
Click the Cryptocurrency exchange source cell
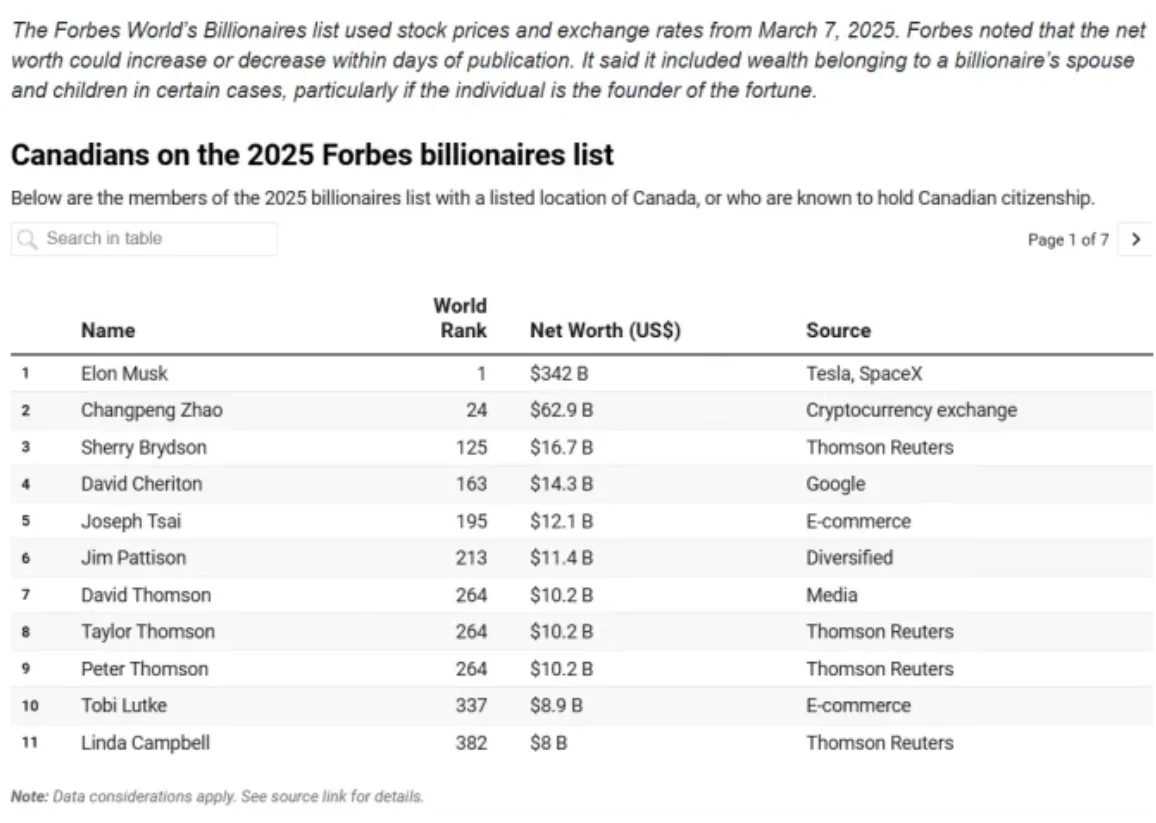pyautogui.click(x=911, y=410)
